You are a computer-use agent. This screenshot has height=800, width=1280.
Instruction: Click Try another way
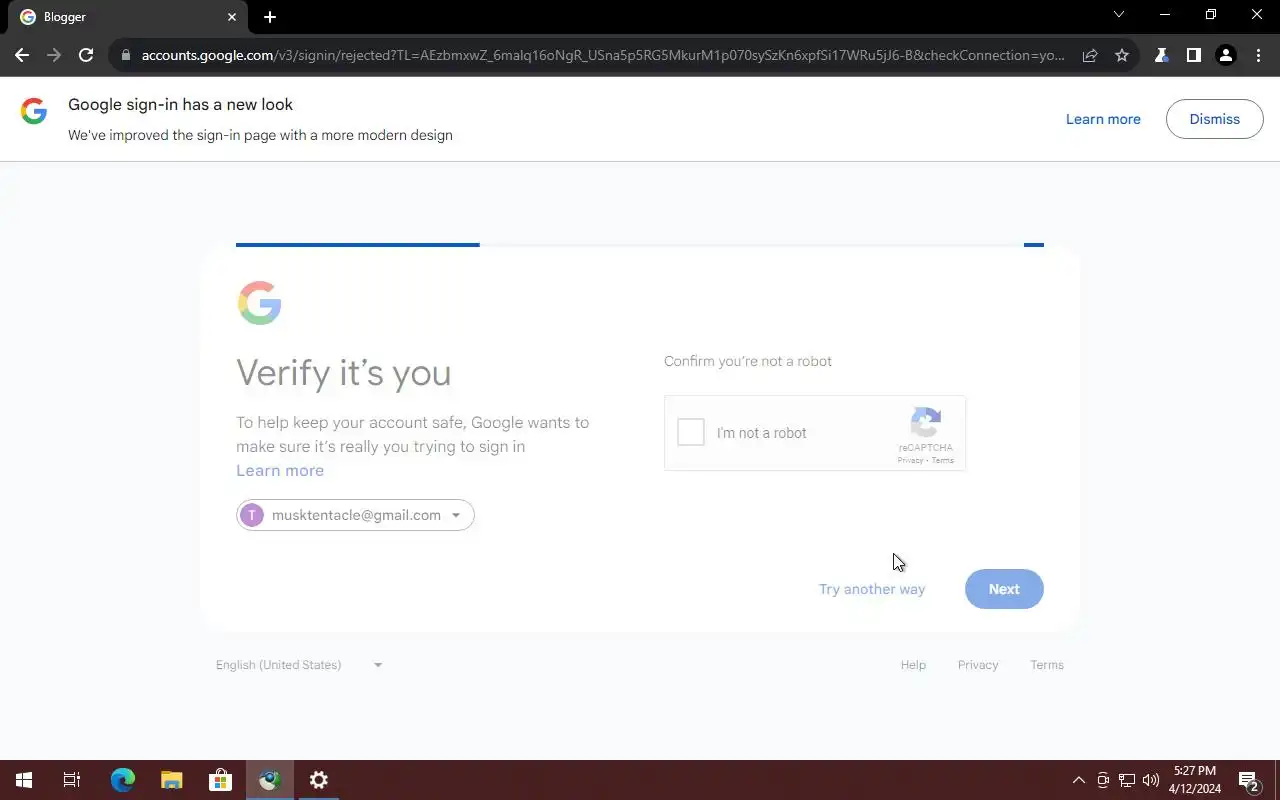click(872, 589)
